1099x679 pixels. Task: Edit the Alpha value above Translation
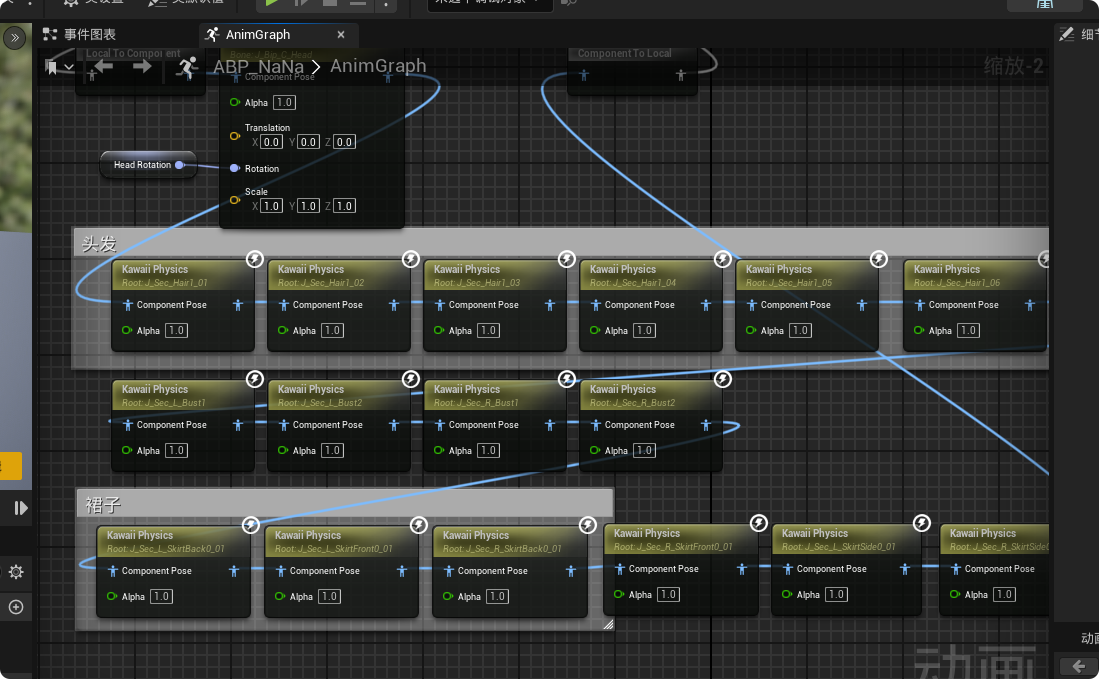(x=285, y=102)
